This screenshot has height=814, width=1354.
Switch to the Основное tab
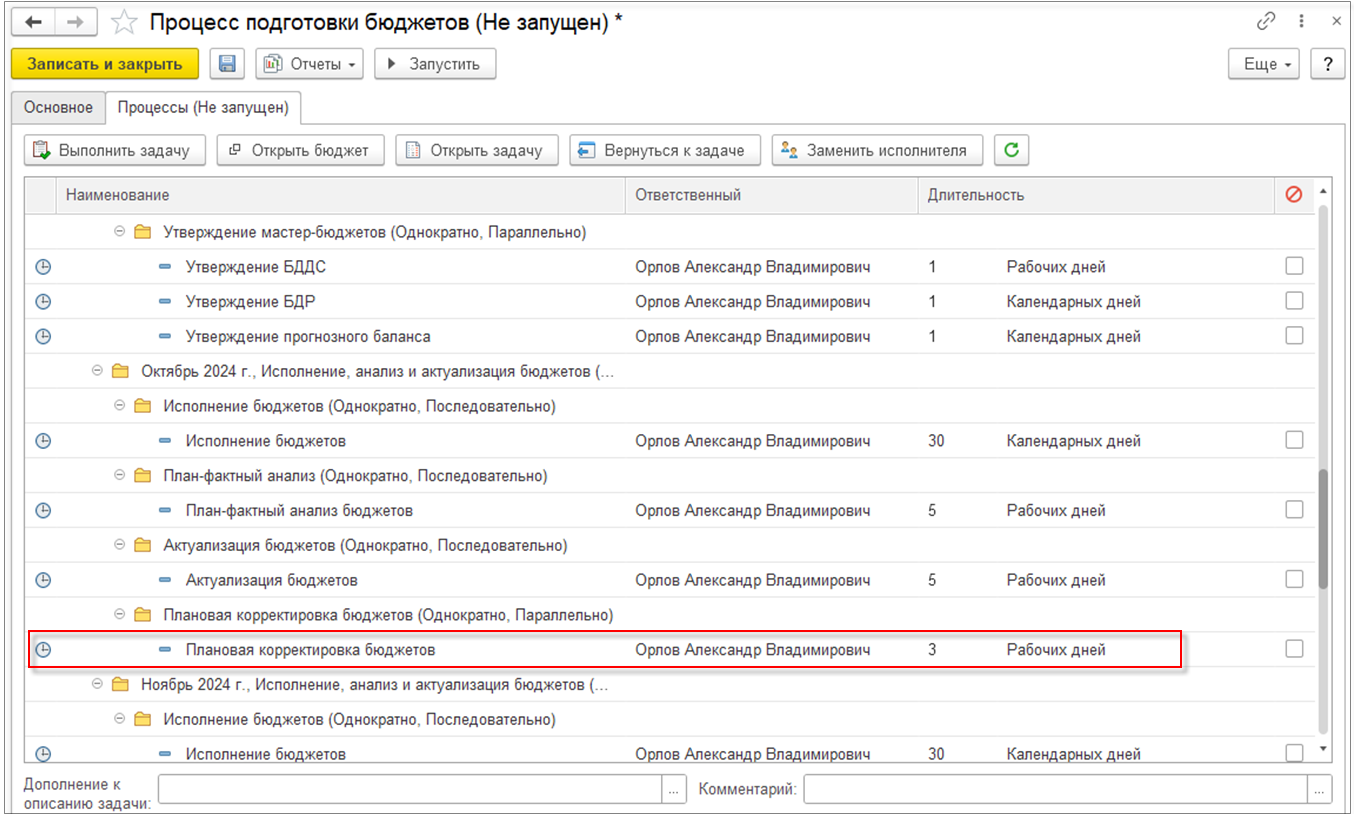58,107
